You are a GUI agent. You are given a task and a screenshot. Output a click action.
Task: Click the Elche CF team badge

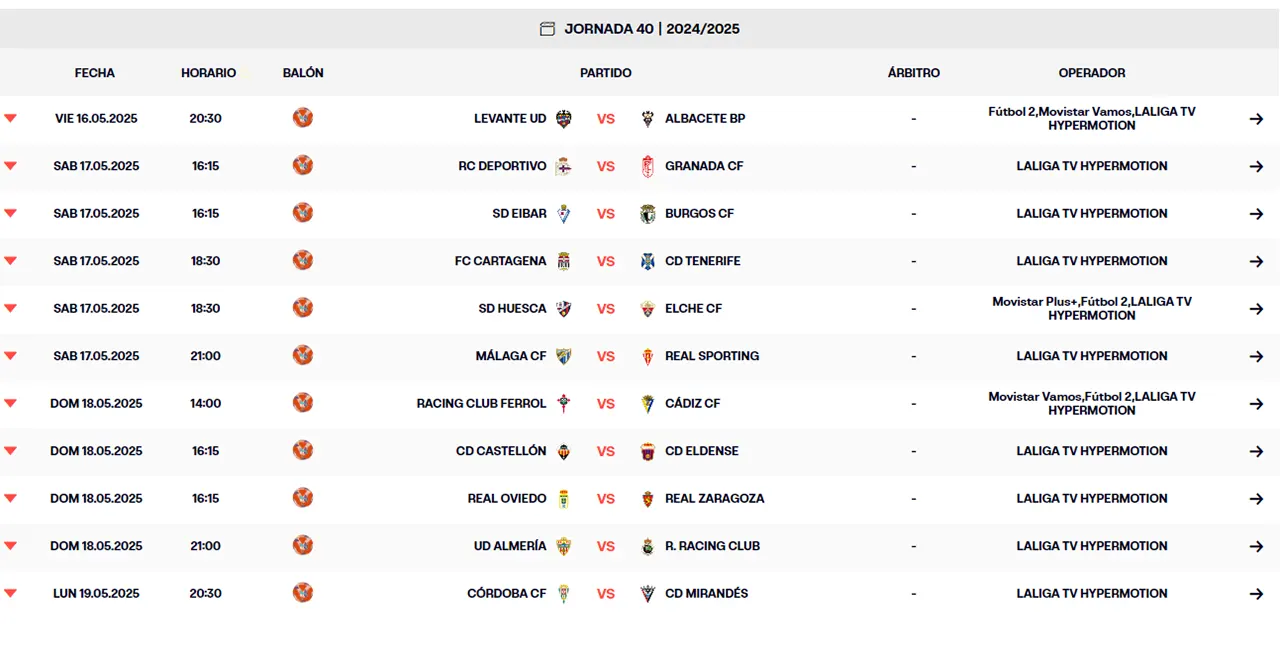647,308
